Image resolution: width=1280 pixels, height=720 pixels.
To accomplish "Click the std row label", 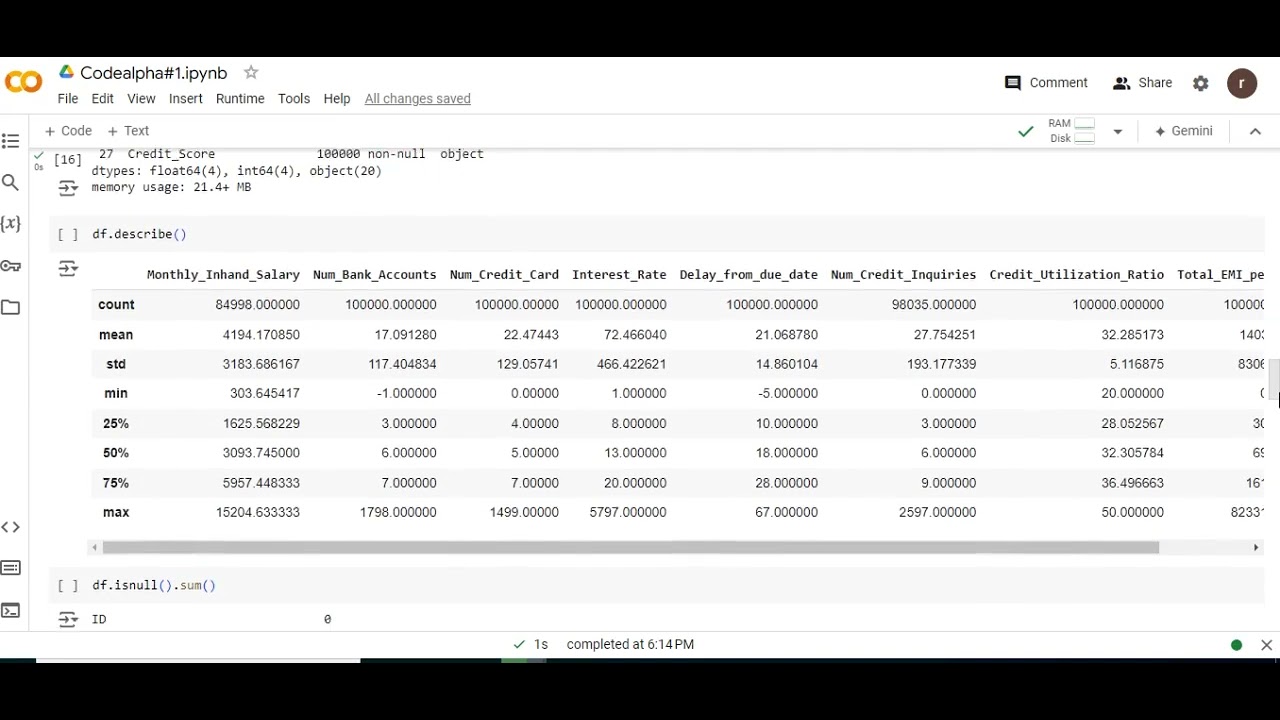I will click(116, 364).
